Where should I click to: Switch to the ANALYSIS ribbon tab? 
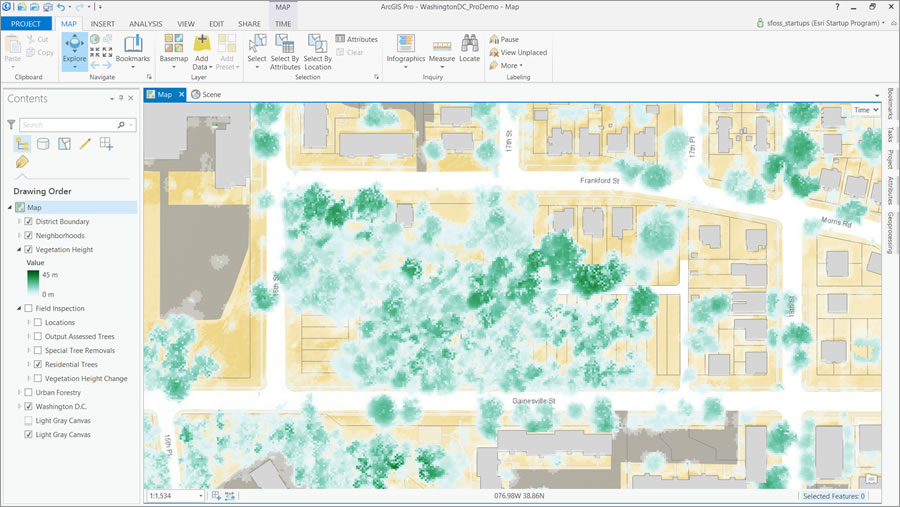pyautogui.click(x=146, y=24)
